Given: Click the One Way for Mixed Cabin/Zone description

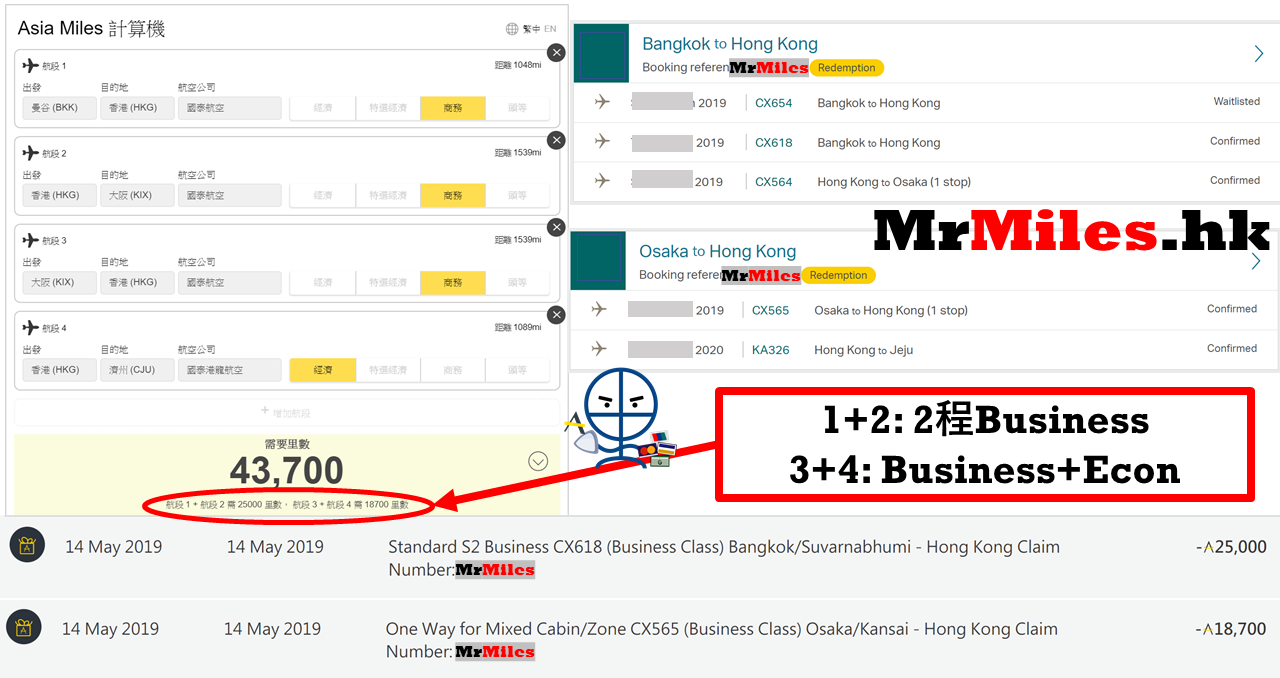Looking at the screenshot, I should pos(722,640).
